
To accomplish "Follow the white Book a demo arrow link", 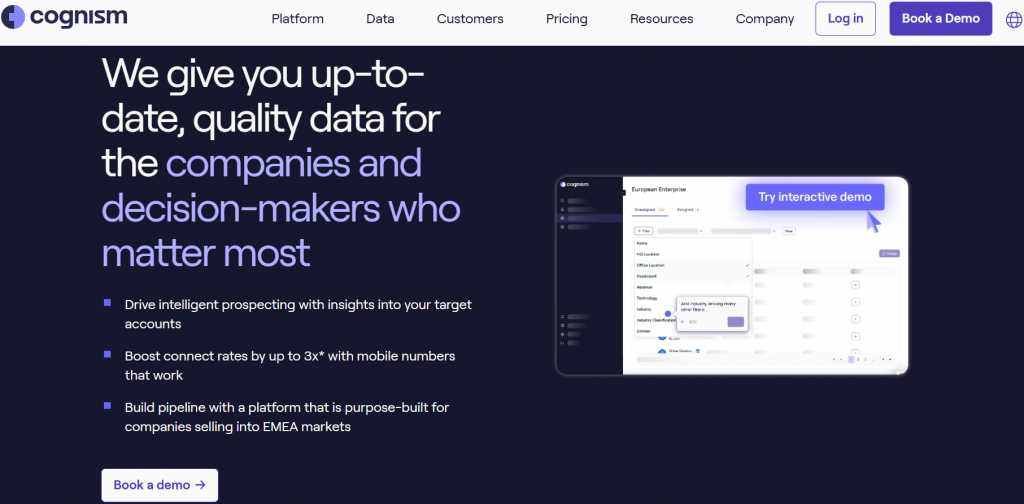I will click(159, 485).
